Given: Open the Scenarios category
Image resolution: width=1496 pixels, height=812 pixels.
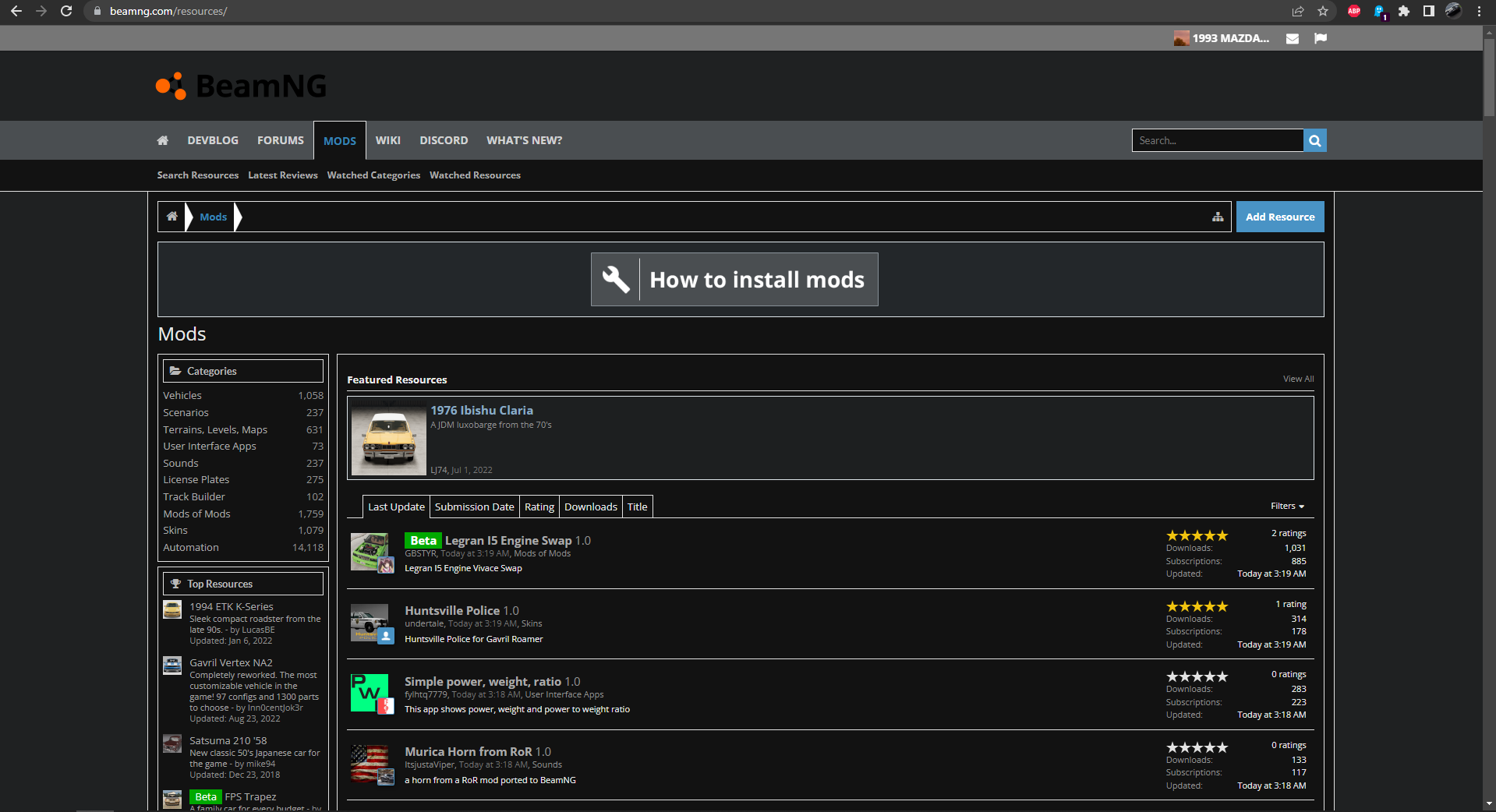Looking at the screenshot, I should (186, 413).
